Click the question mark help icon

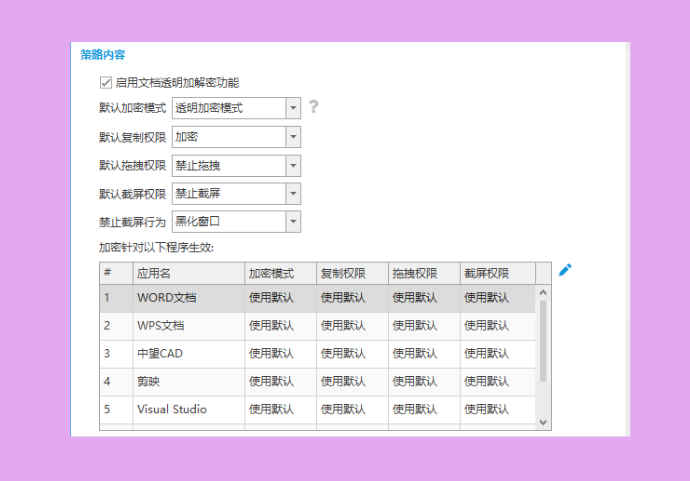(313, 106)
